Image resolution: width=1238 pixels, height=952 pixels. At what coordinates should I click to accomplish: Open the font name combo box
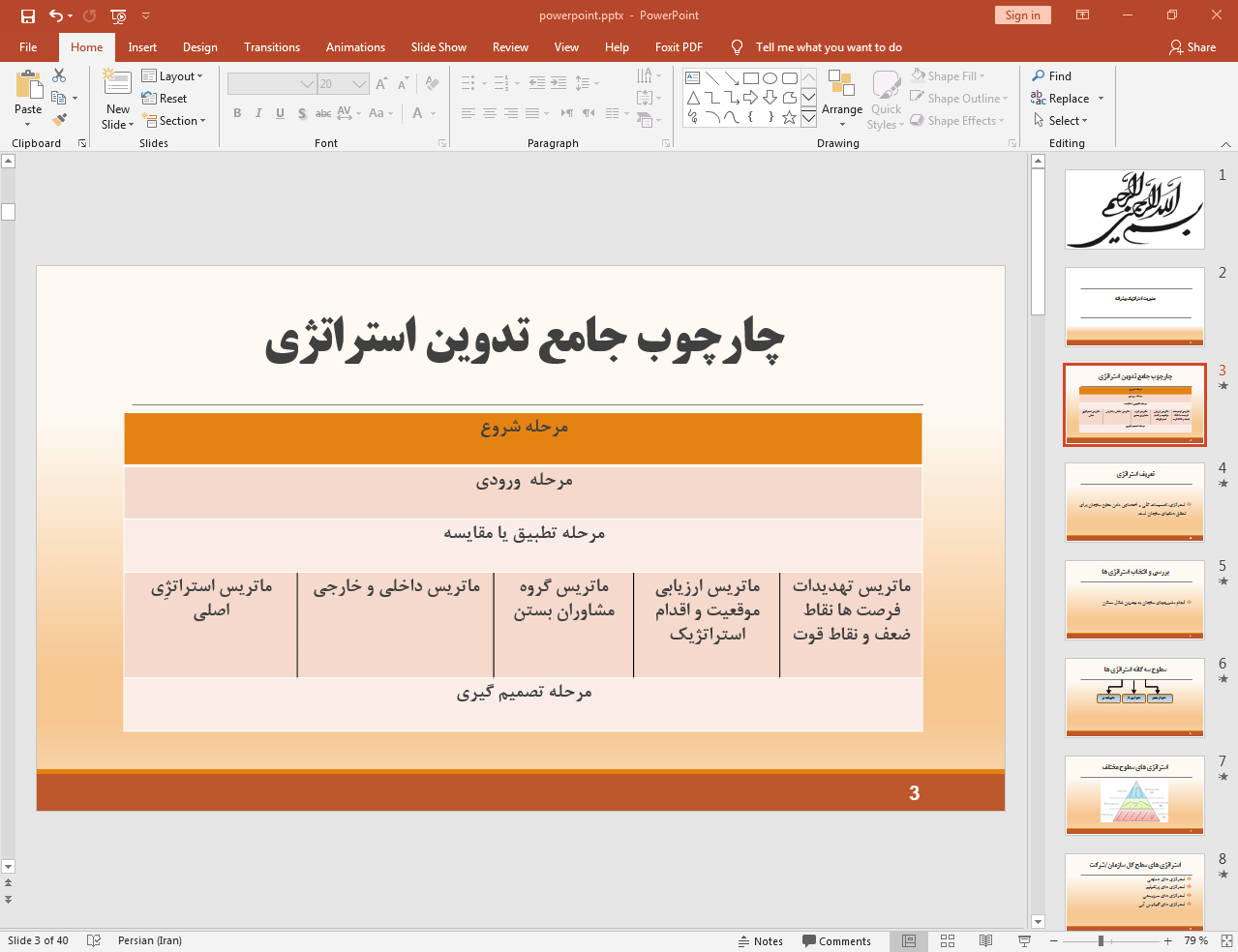[x=272, y=84]
